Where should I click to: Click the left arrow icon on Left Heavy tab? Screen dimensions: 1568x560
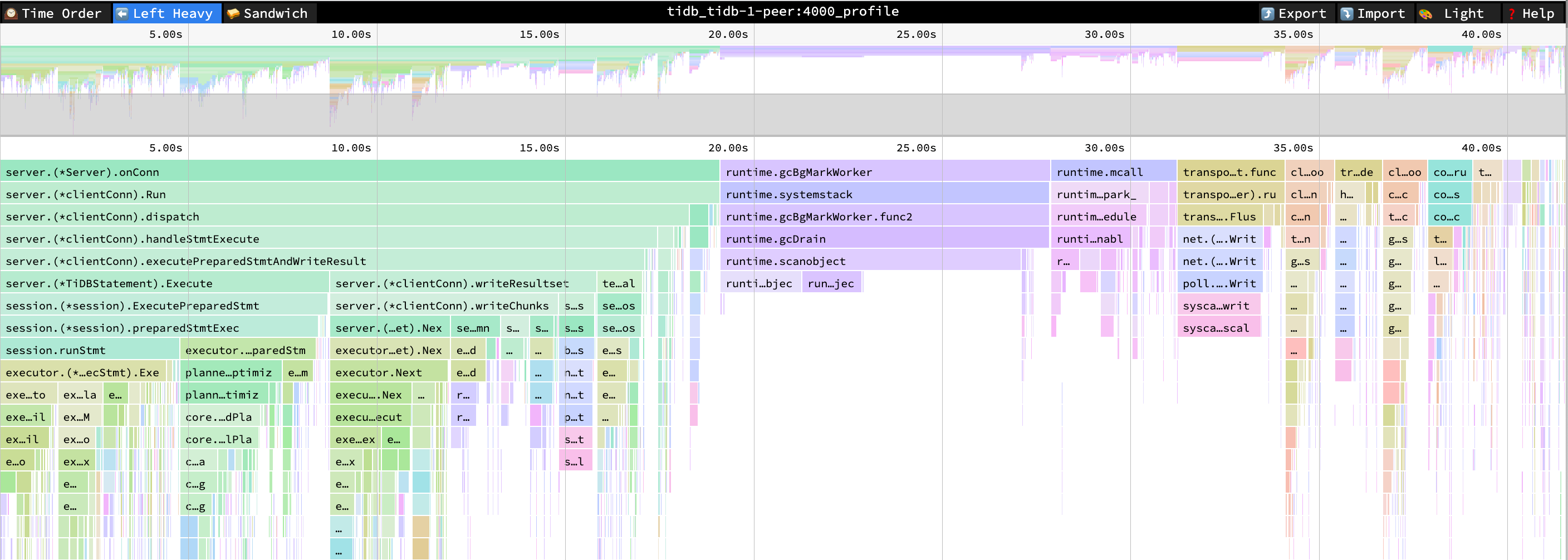point(122,13)
